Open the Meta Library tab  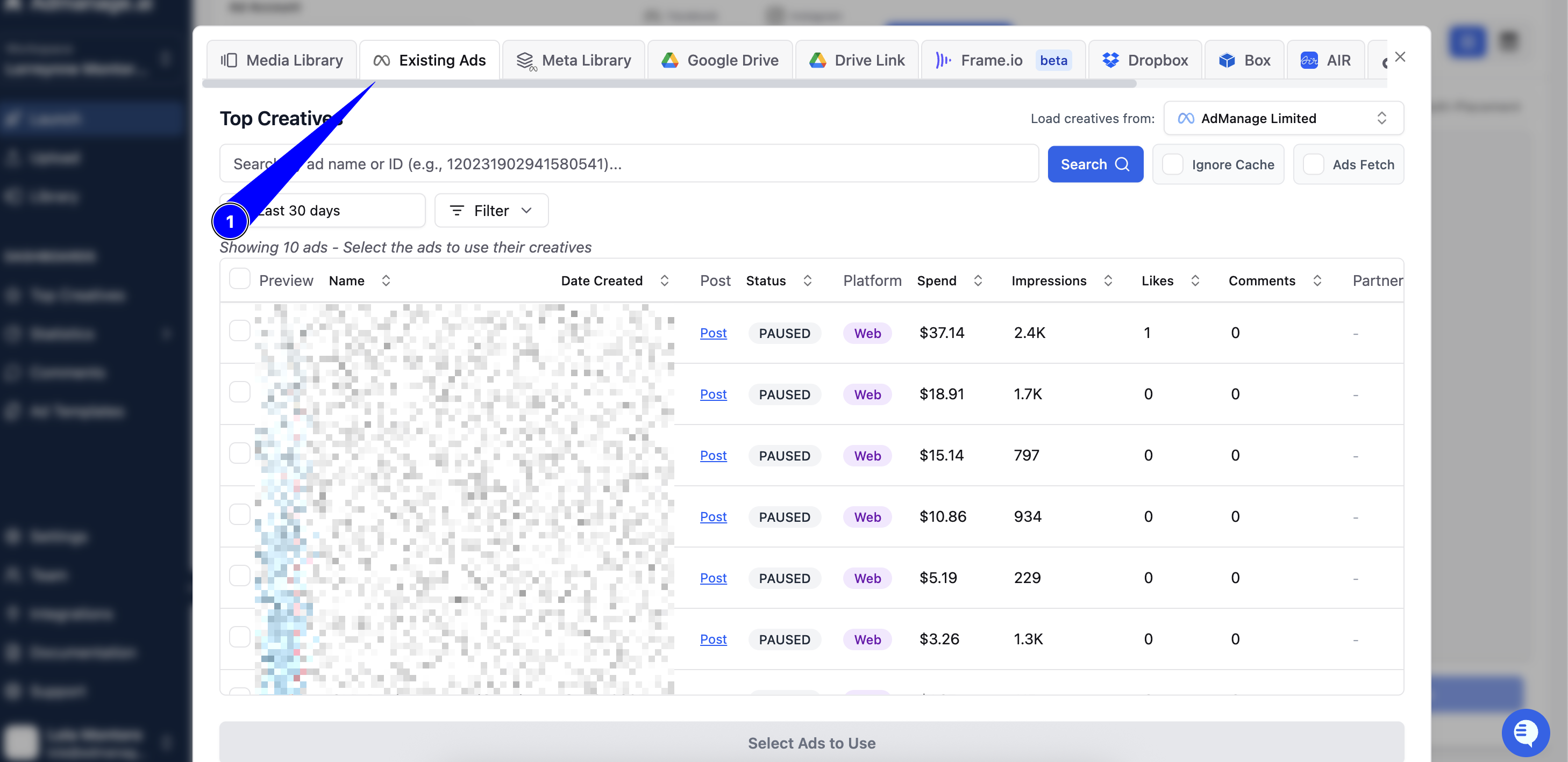(573, 60)
